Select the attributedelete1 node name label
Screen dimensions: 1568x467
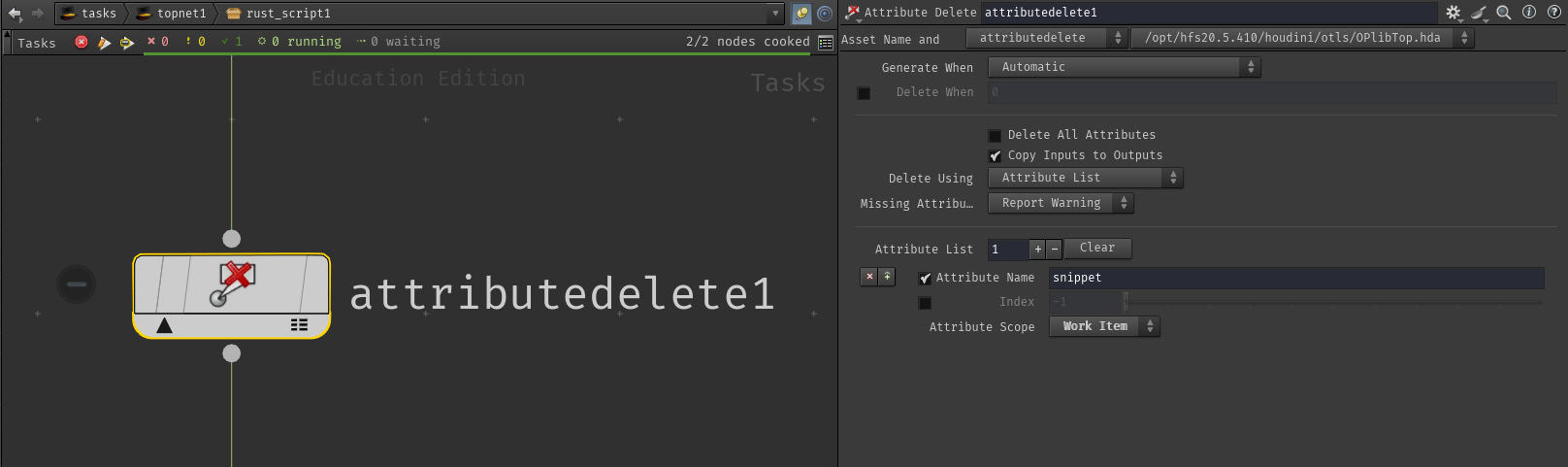pyautogui.click(x=563, y=294)
